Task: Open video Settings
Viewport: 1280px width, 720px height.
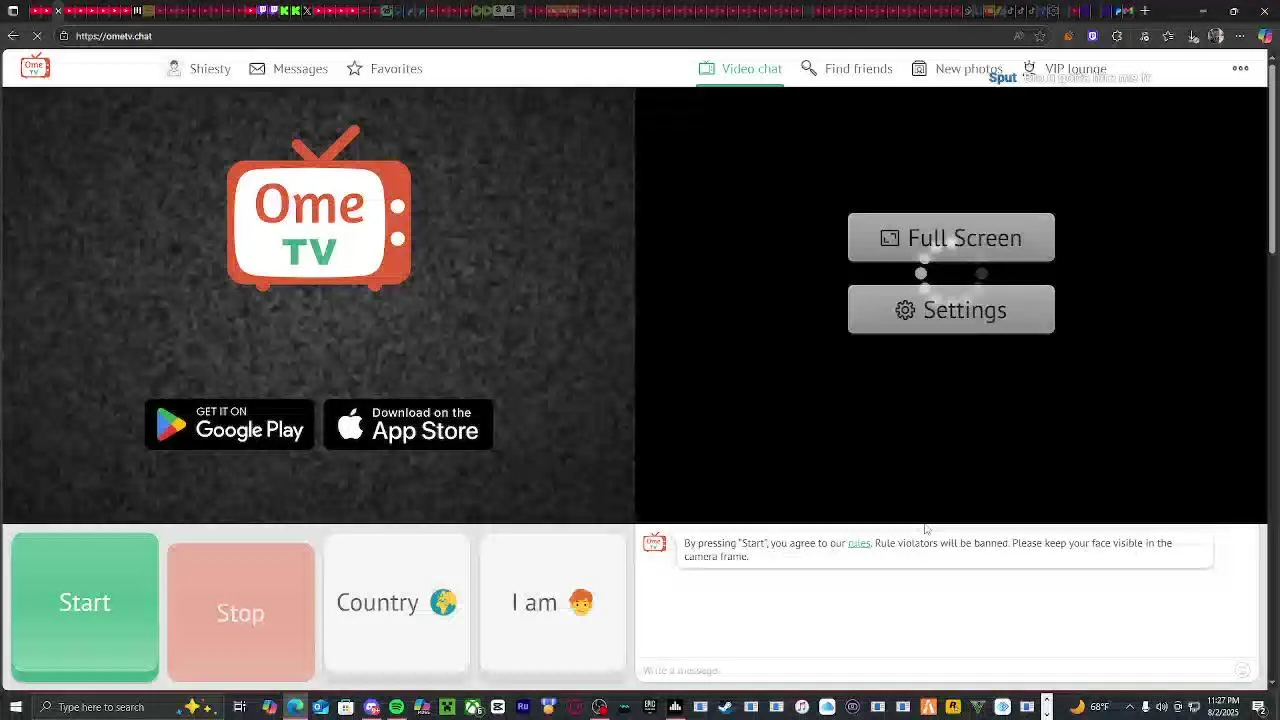Action: (951, 309)
